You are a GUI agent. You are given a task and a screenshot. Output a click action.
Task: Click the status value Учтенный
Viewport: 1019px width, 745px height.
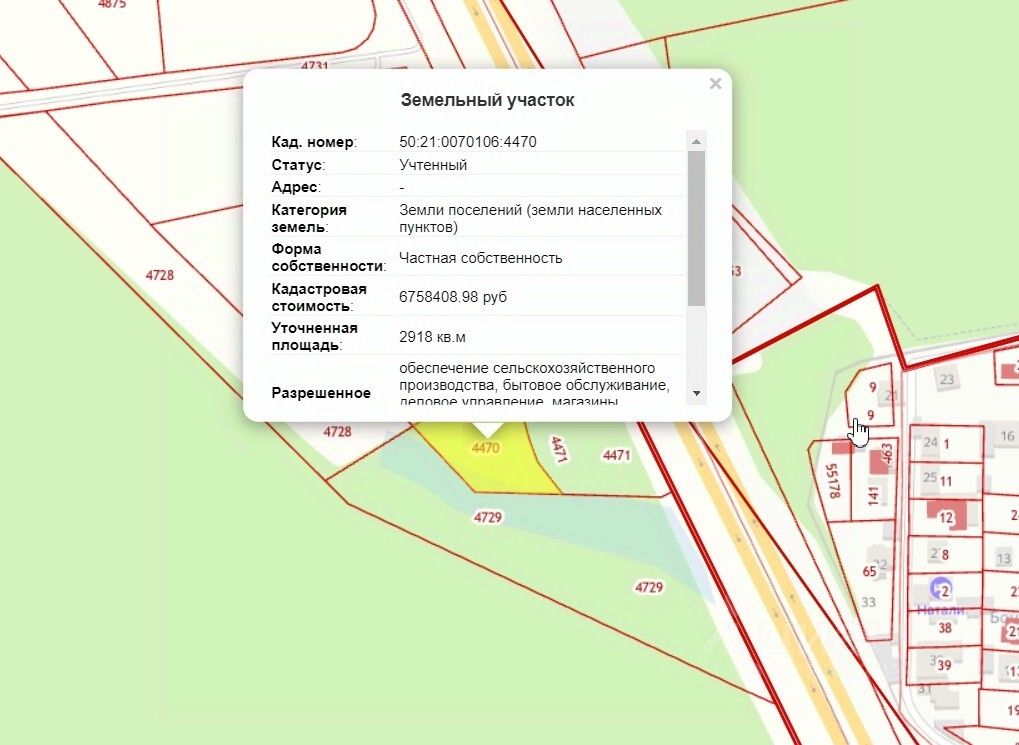[x=433, y=165]
